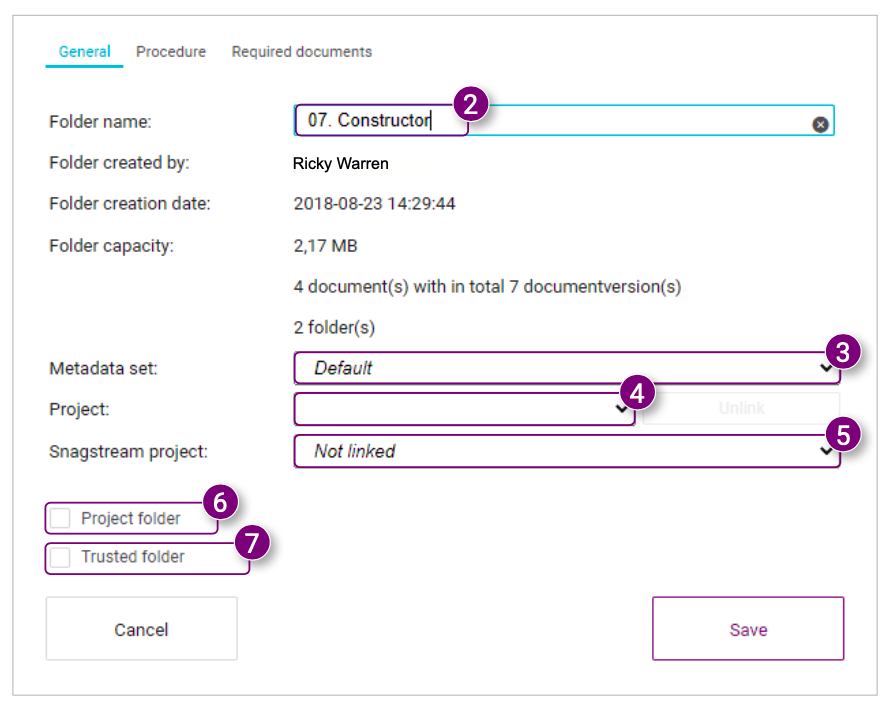
Task: Clear the folder name with the x icon
Action: (820, 124)
